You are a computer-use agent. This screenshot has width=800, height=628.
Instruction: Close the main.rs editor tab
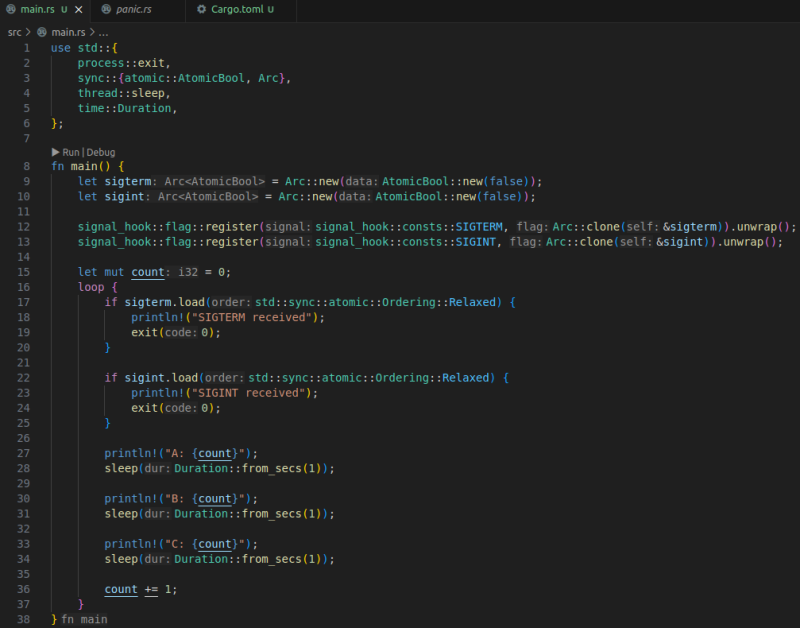click(x=79, y=9)
